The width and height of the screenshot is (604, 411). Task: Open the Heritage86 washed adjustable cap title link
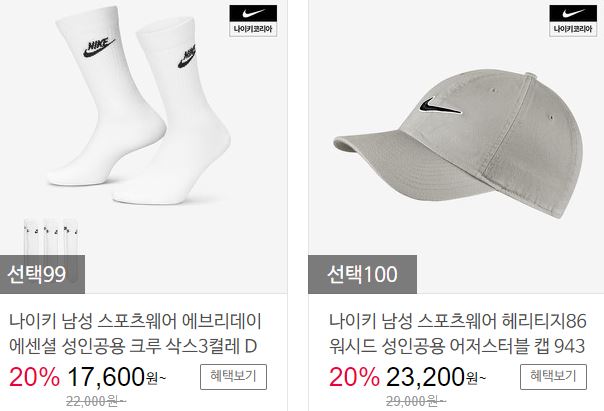[x=457, y=333]
